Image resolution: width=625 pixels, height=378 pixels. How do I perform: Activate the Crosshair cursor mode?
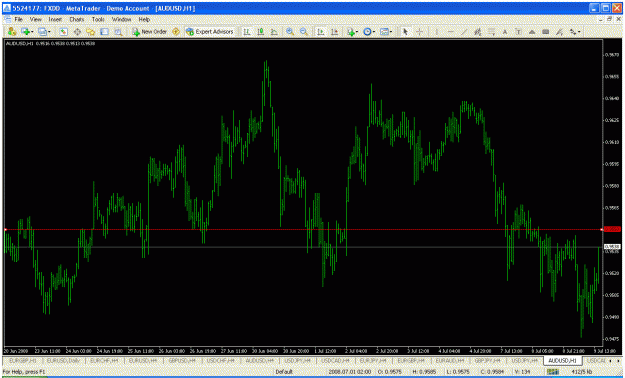(419, 32)
